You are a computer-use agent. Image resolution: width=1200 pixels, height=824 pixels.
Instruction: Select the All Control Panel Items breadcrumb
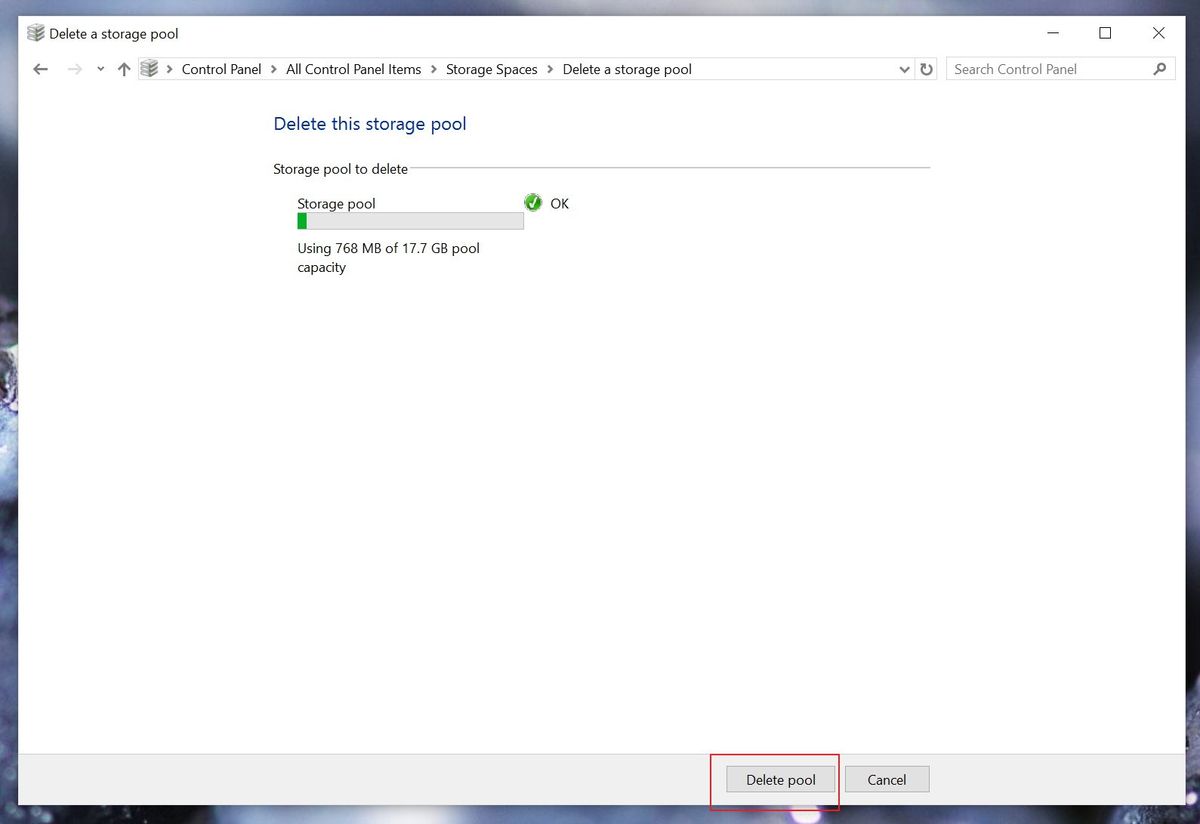point(353,69)
